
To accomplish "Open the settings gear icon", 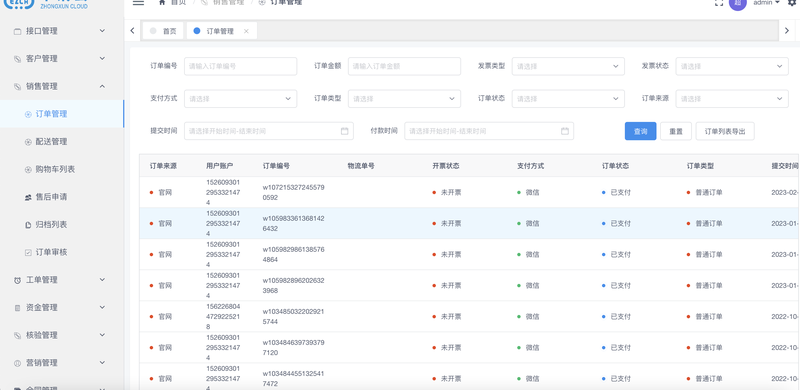I will point(792,3).
